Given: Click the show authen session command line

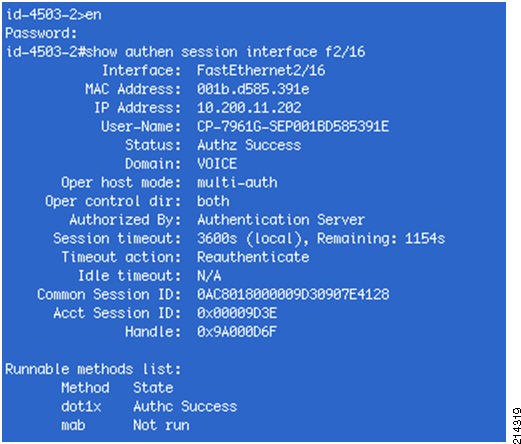Looking at the screenshot, I should pos(185,52).
